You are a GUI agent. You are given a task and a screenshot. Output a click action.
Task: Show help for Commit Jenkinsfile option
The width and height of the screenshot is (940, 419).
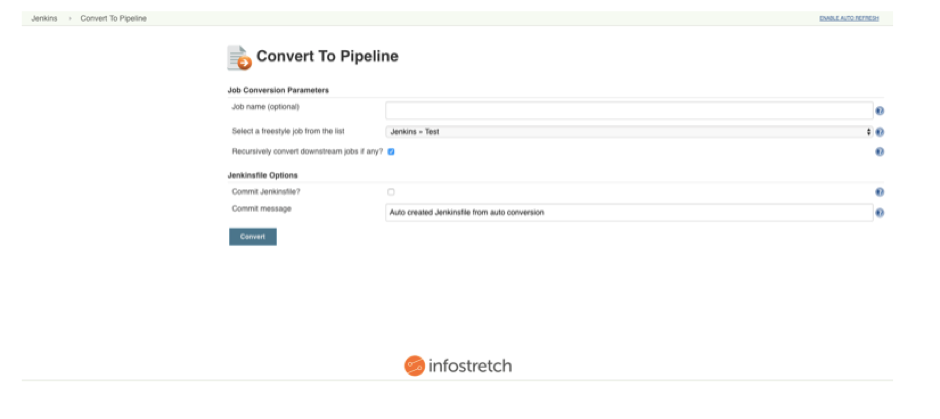pyautogui.click(x=879, y=192)
